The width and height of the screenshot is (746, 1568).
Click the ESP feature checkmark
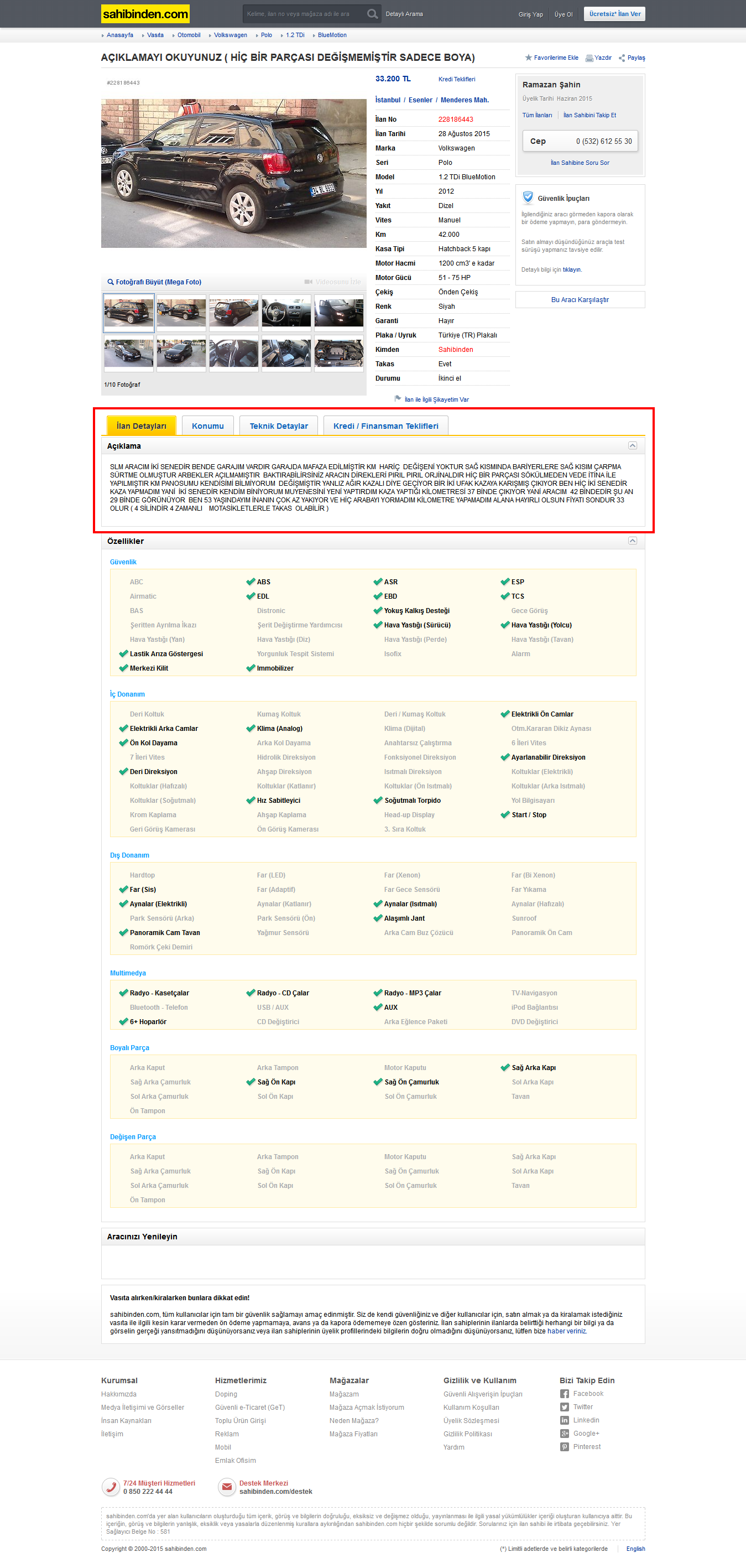[x=505, y=581]
